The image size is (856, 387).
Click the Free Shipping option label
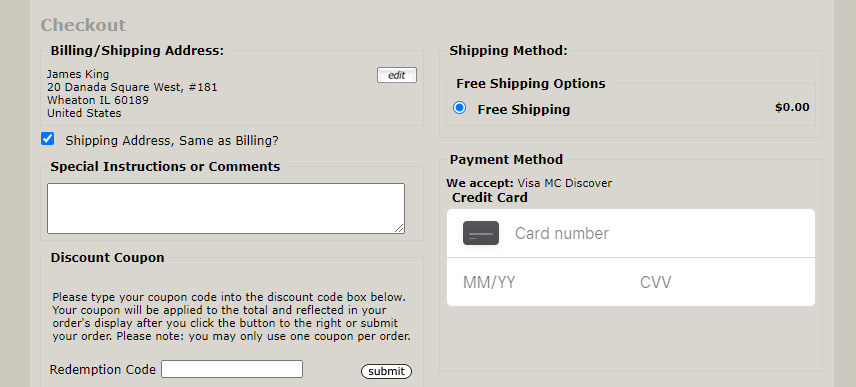(524, 110)
